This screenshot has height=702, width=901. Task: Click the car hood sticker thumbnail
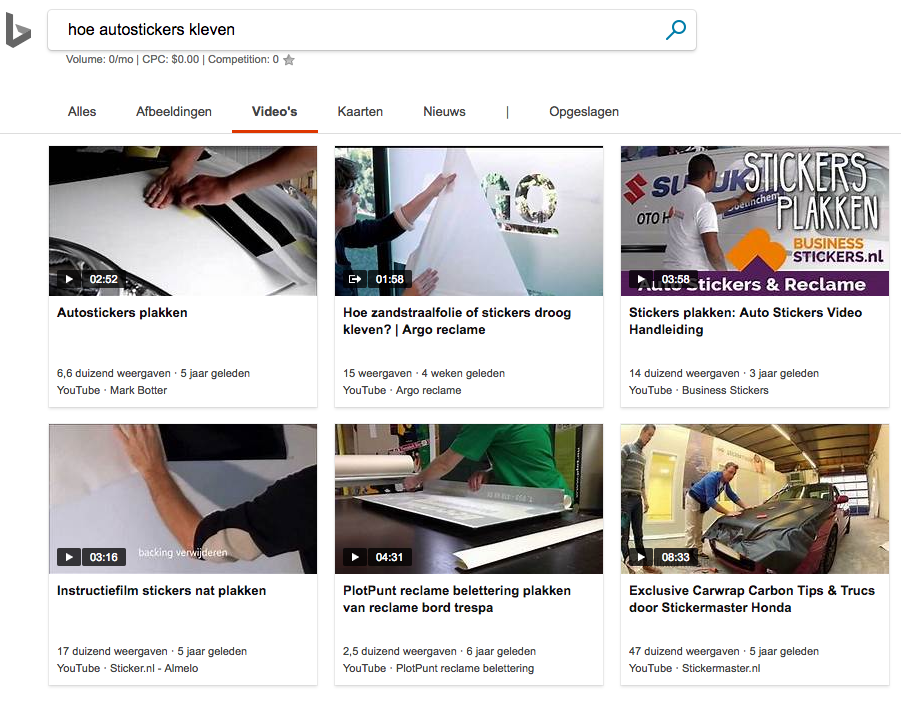tap(183, 221)
